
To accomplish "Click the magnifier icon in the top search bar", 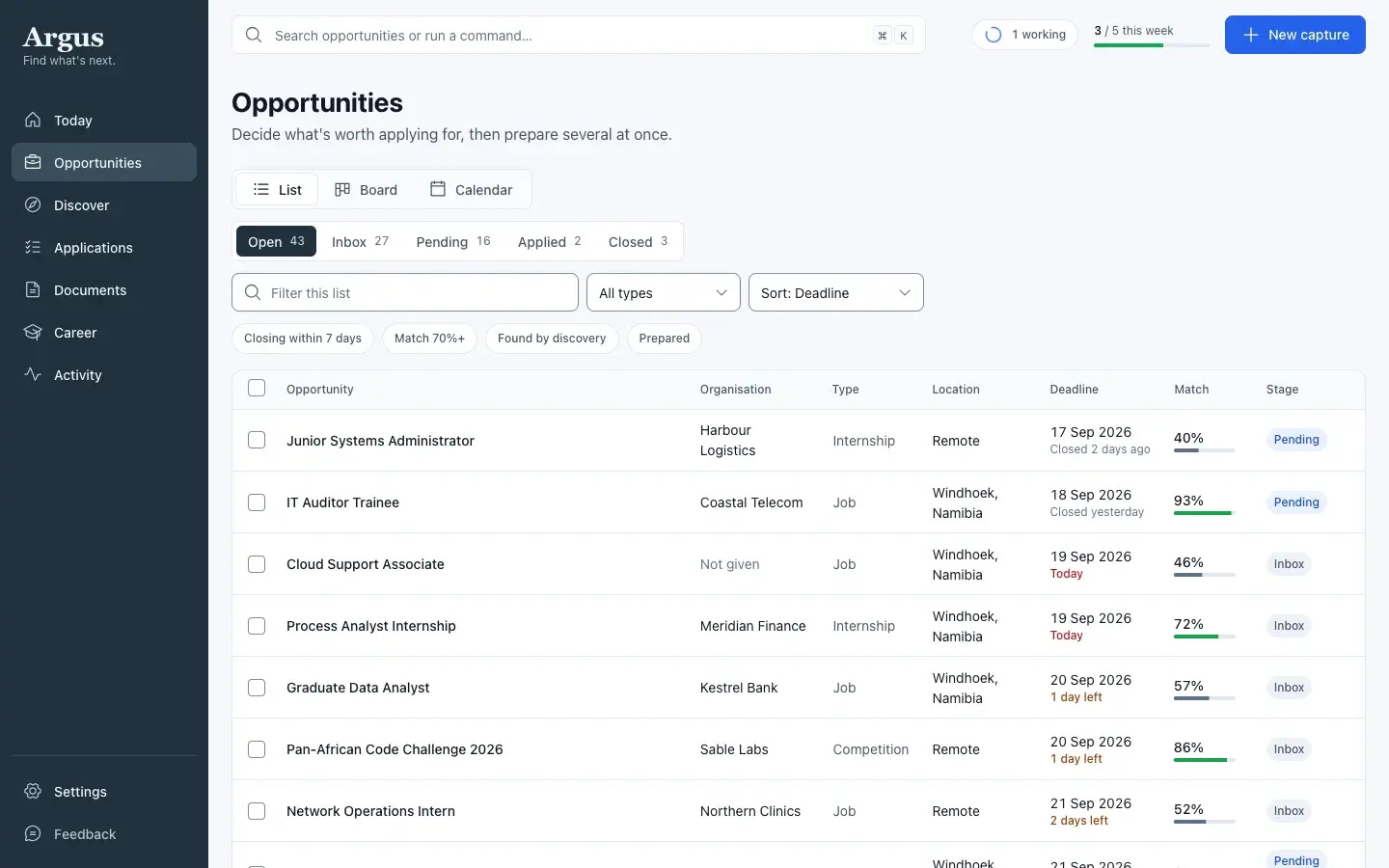I will click(254, 35).
